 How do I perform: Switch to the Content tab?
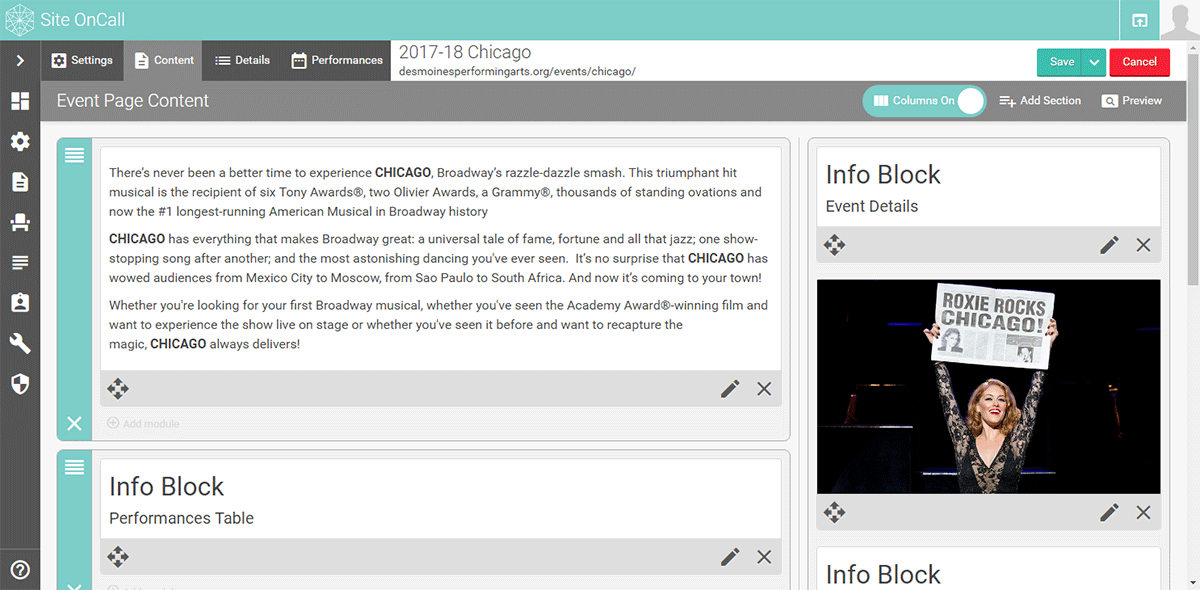[x=163, y=60]
